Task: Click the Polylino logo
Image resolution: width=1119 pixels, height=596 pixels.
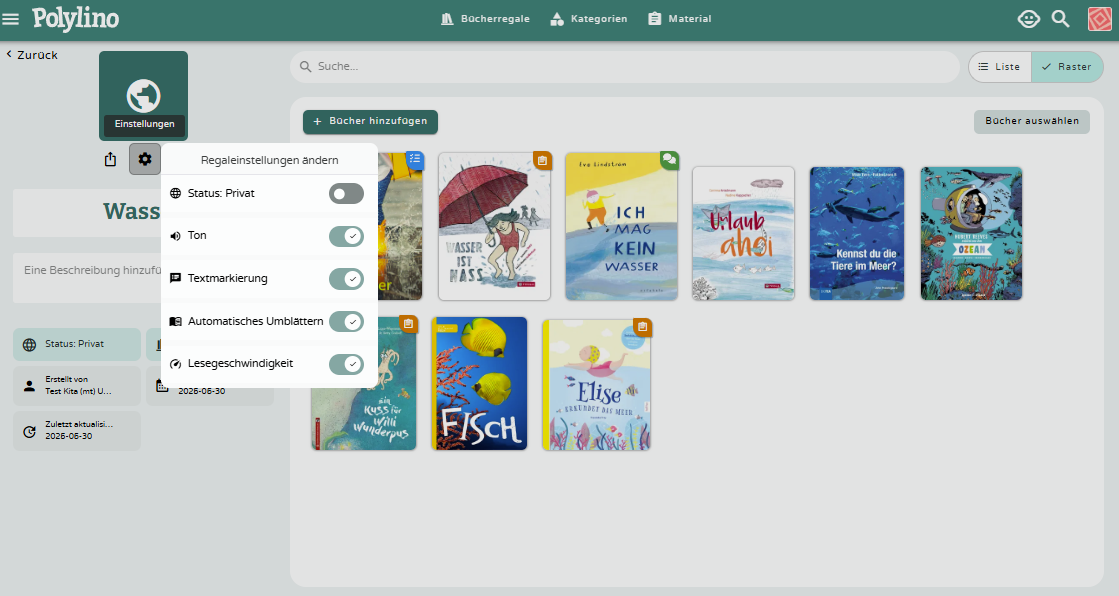Action: (76, 19)
